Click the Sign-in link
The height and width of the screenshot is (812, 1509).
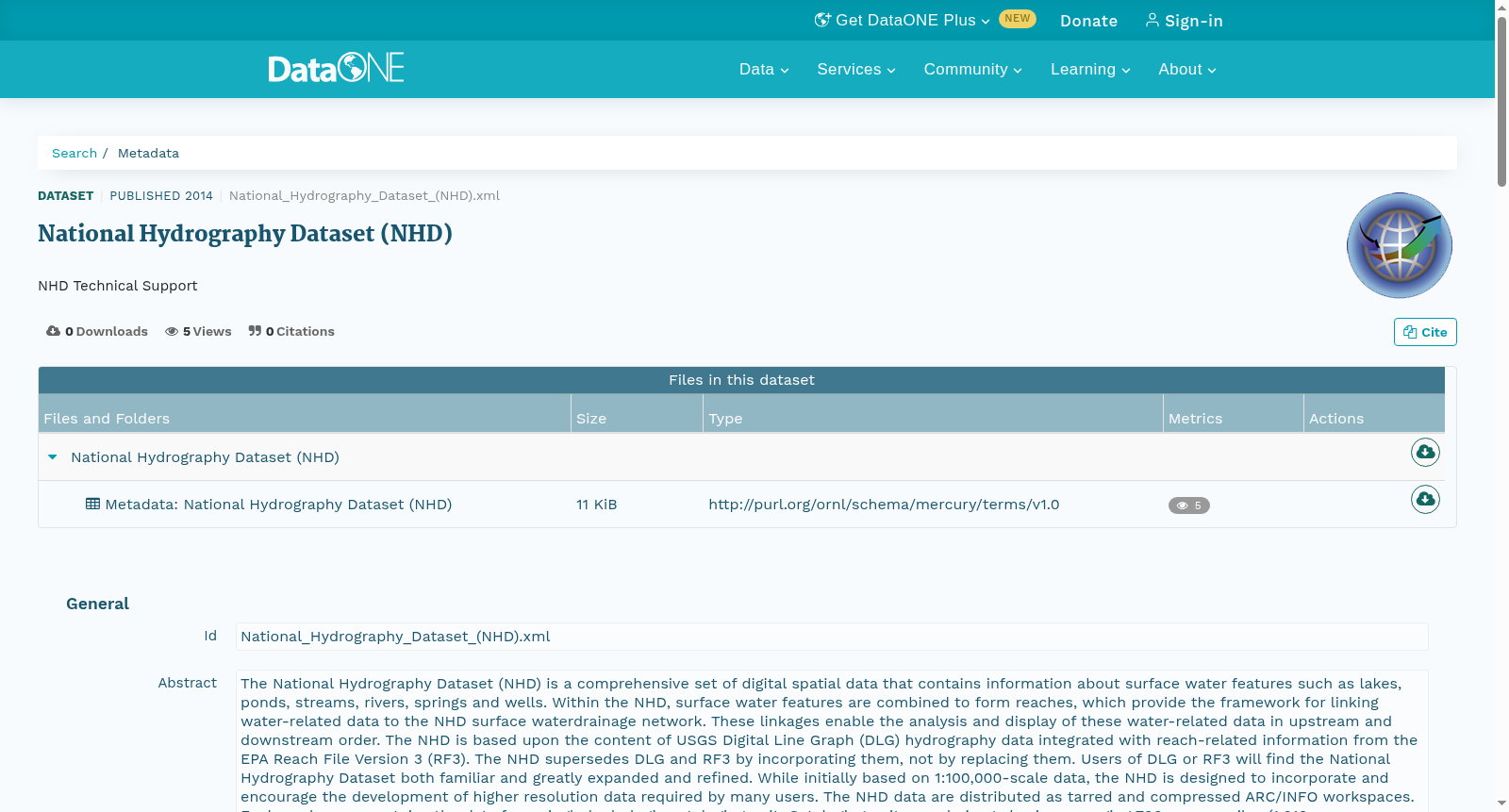(1185, 21)
